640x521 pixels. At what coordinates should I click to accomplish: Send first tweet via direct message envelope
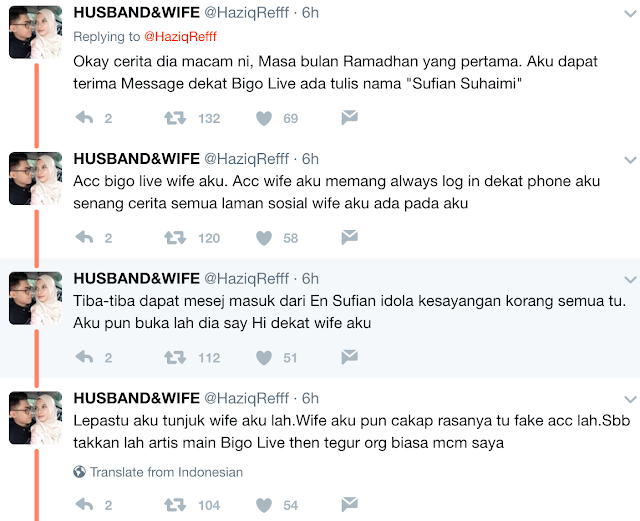tap(349, 117)
